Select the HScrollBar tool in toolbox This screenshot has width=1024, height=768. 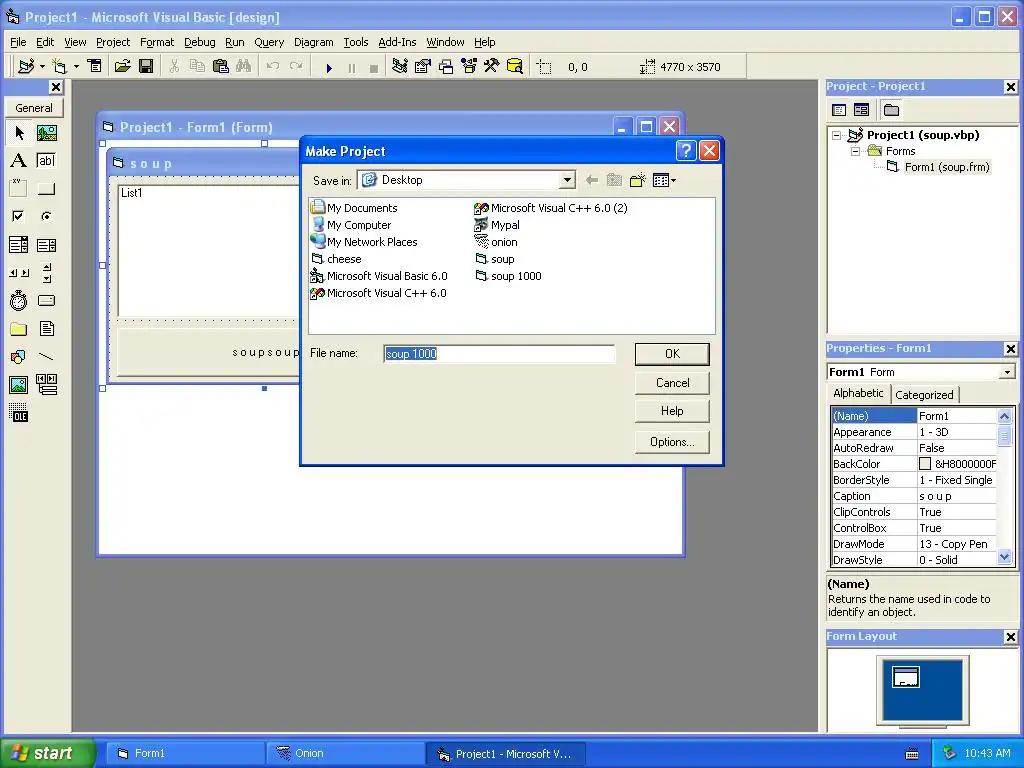point(19,273)
